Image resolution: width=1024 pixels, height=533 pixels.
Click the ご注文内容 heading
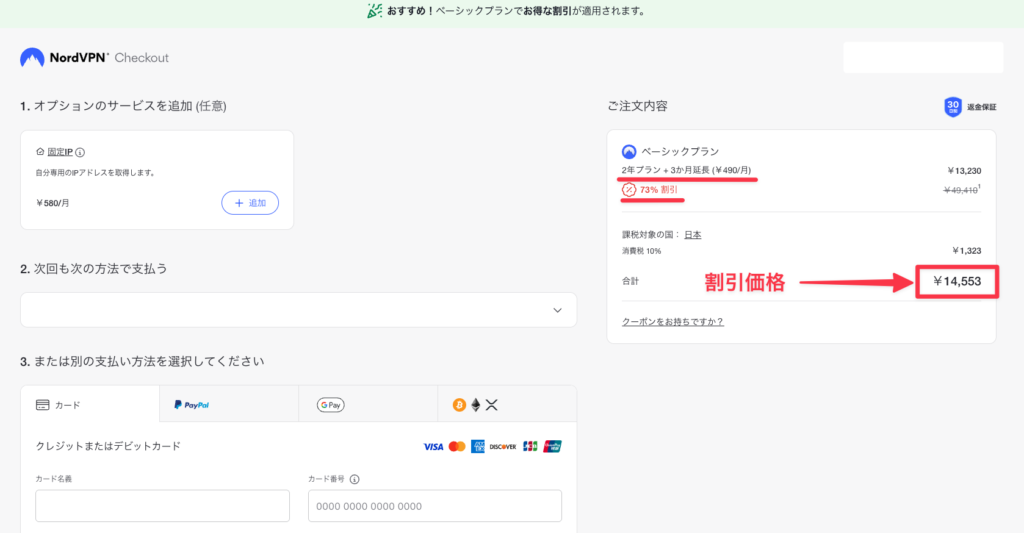coord(637,106)
